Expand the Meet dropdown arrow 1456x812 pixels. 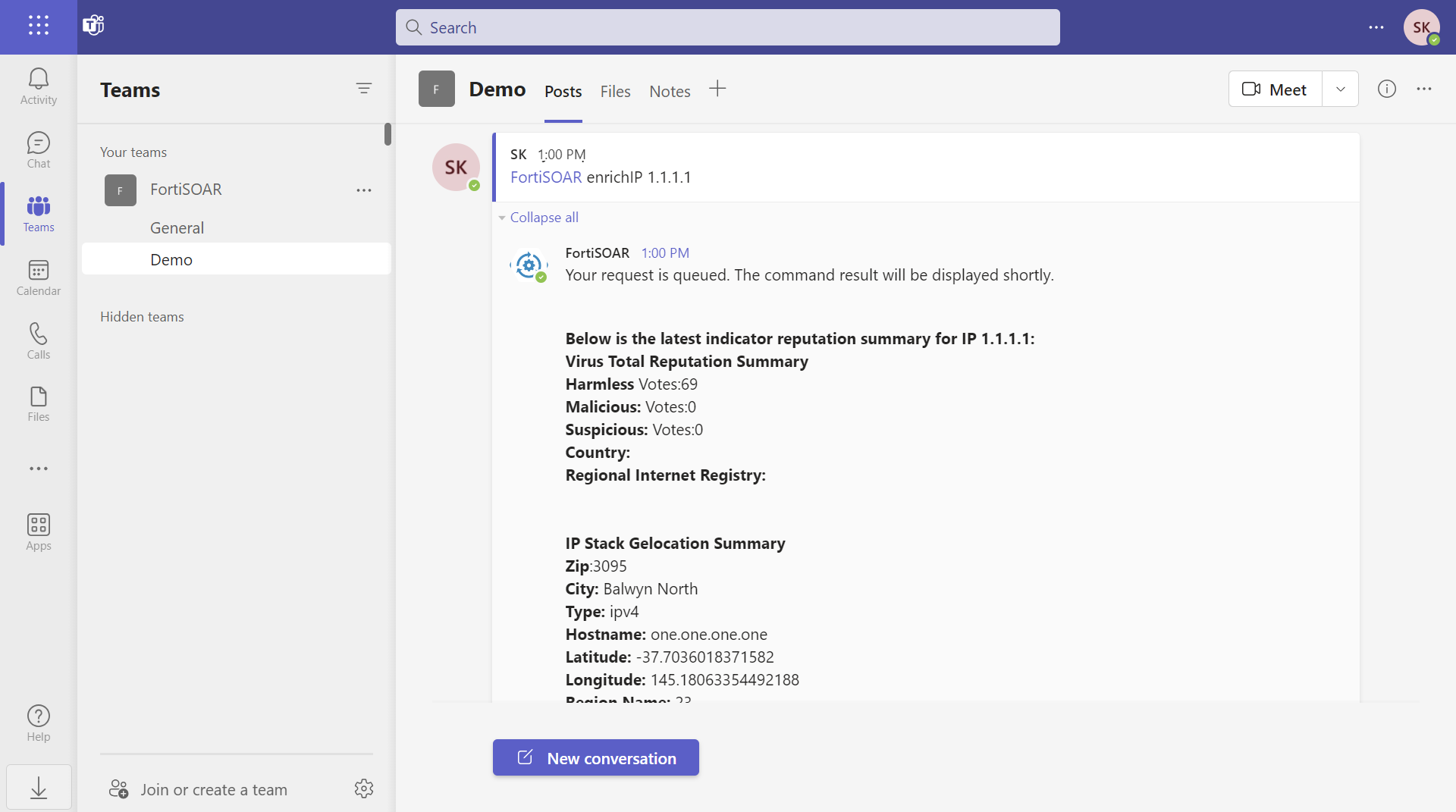click(x=1340, y=89)
